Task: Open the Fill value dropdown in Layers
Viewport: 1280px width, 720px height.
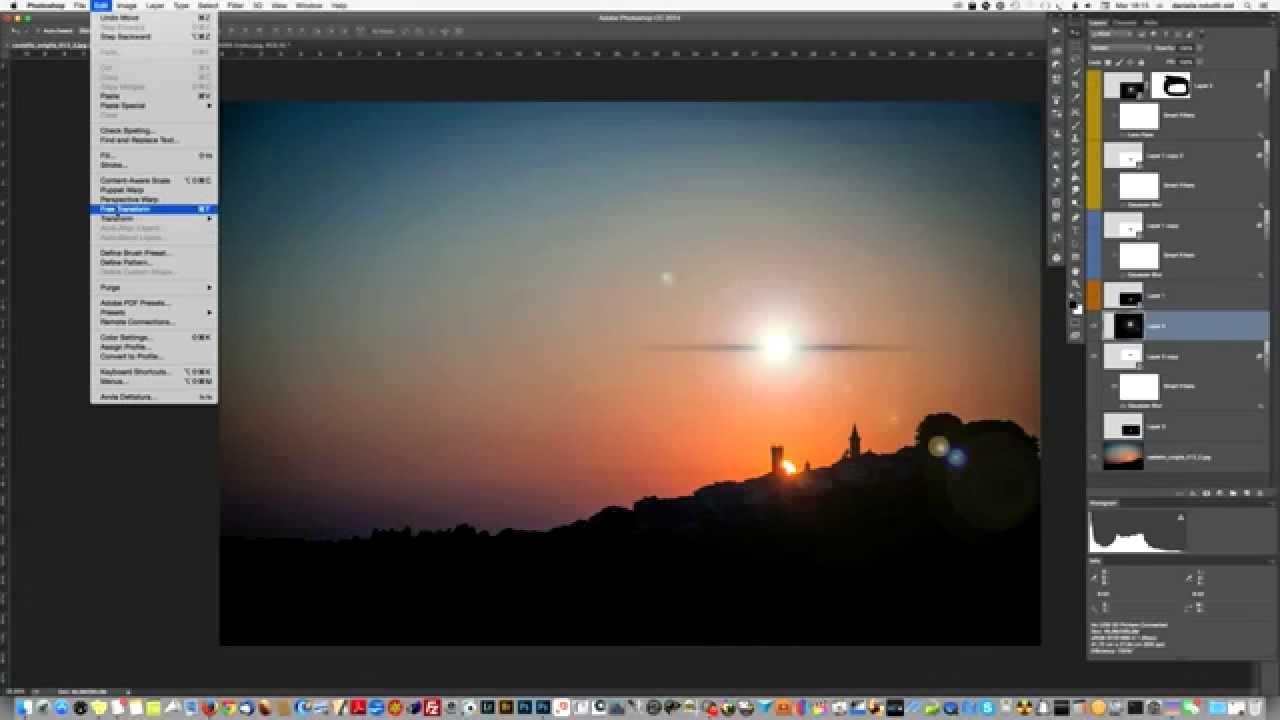Action: coord(1199,61)
